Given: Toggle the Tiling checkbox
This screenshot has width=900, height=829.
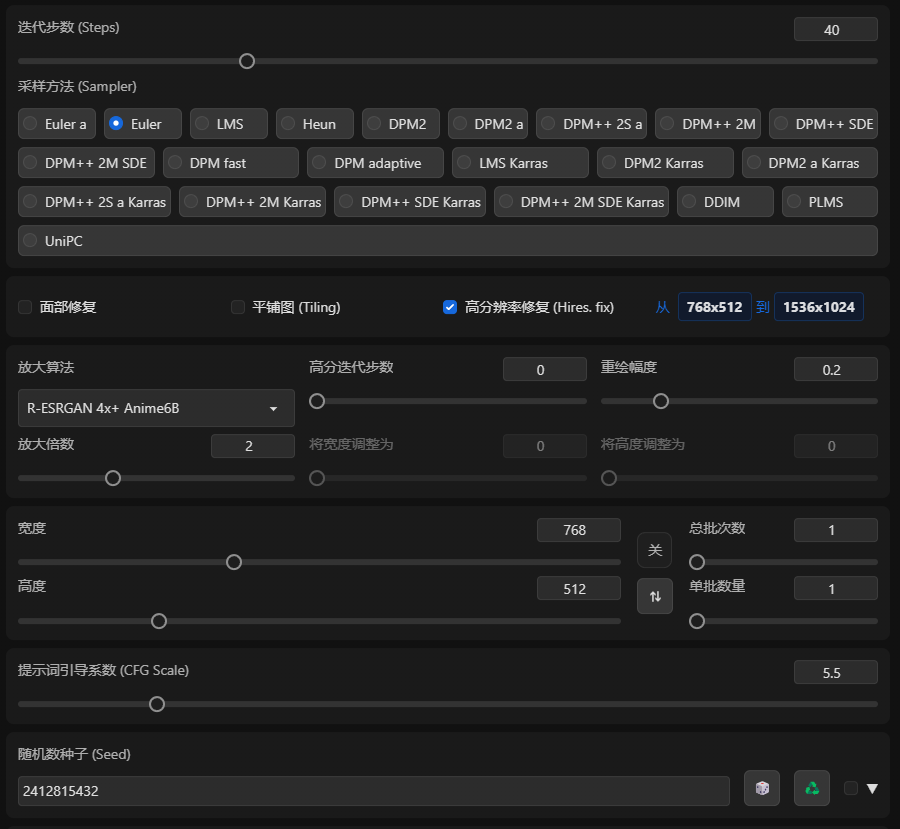Looking at the screenshot, I should [238, 307].
